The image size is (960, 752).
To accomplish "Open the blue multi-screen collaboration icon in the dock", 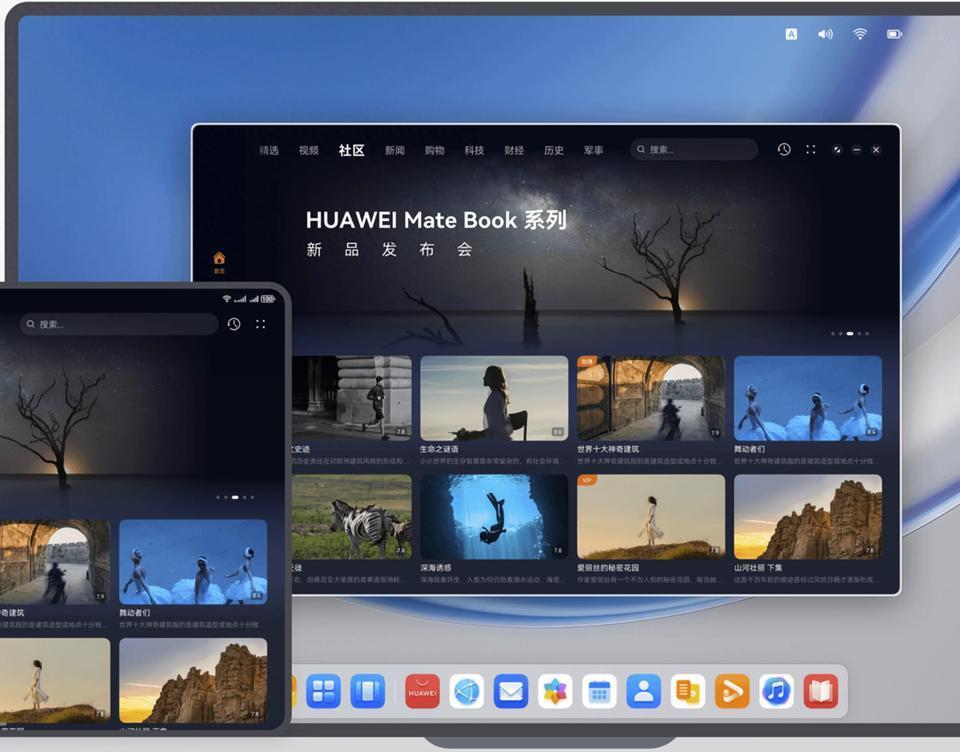I will [368, 691].
